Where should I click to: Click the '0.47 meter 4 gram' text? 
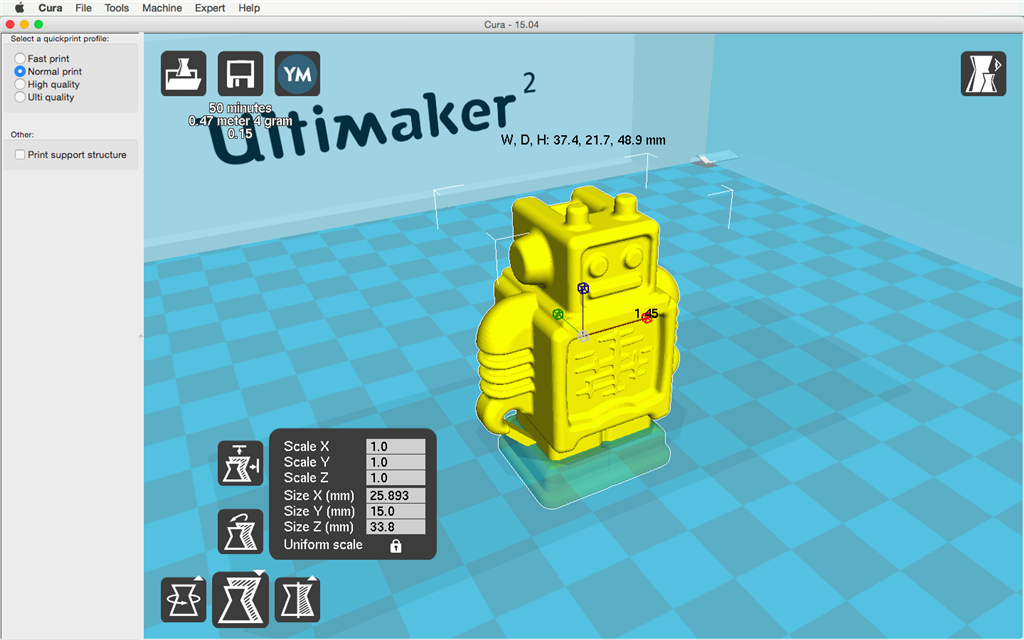coord(240,121)
